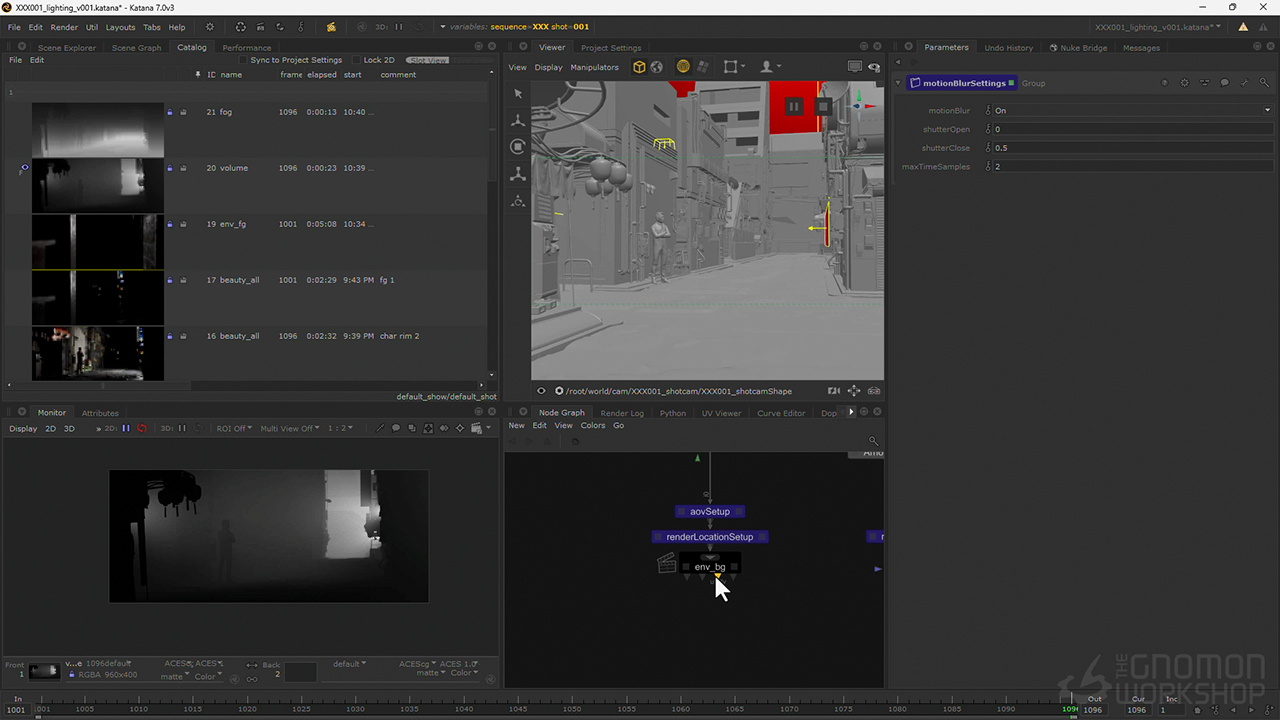
Task: Select the aovSetup node
Action: pyautogui.click(x=710, y=511)
